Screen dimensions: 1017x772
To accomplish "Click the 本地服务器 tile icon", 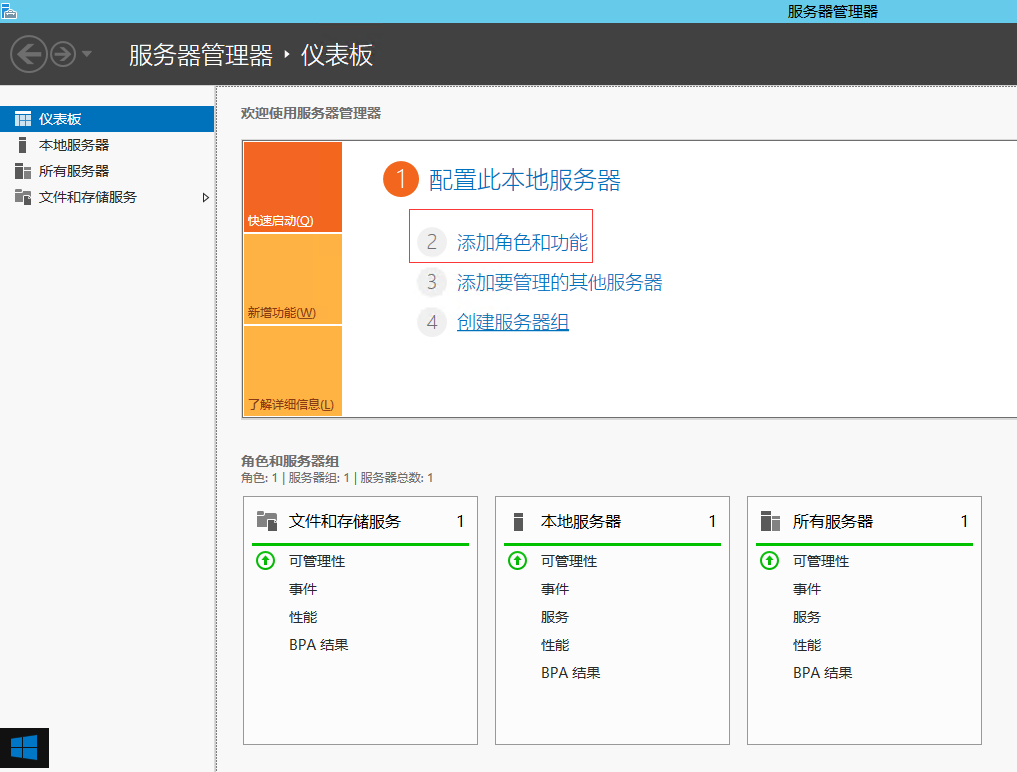I will coord(518,521).
